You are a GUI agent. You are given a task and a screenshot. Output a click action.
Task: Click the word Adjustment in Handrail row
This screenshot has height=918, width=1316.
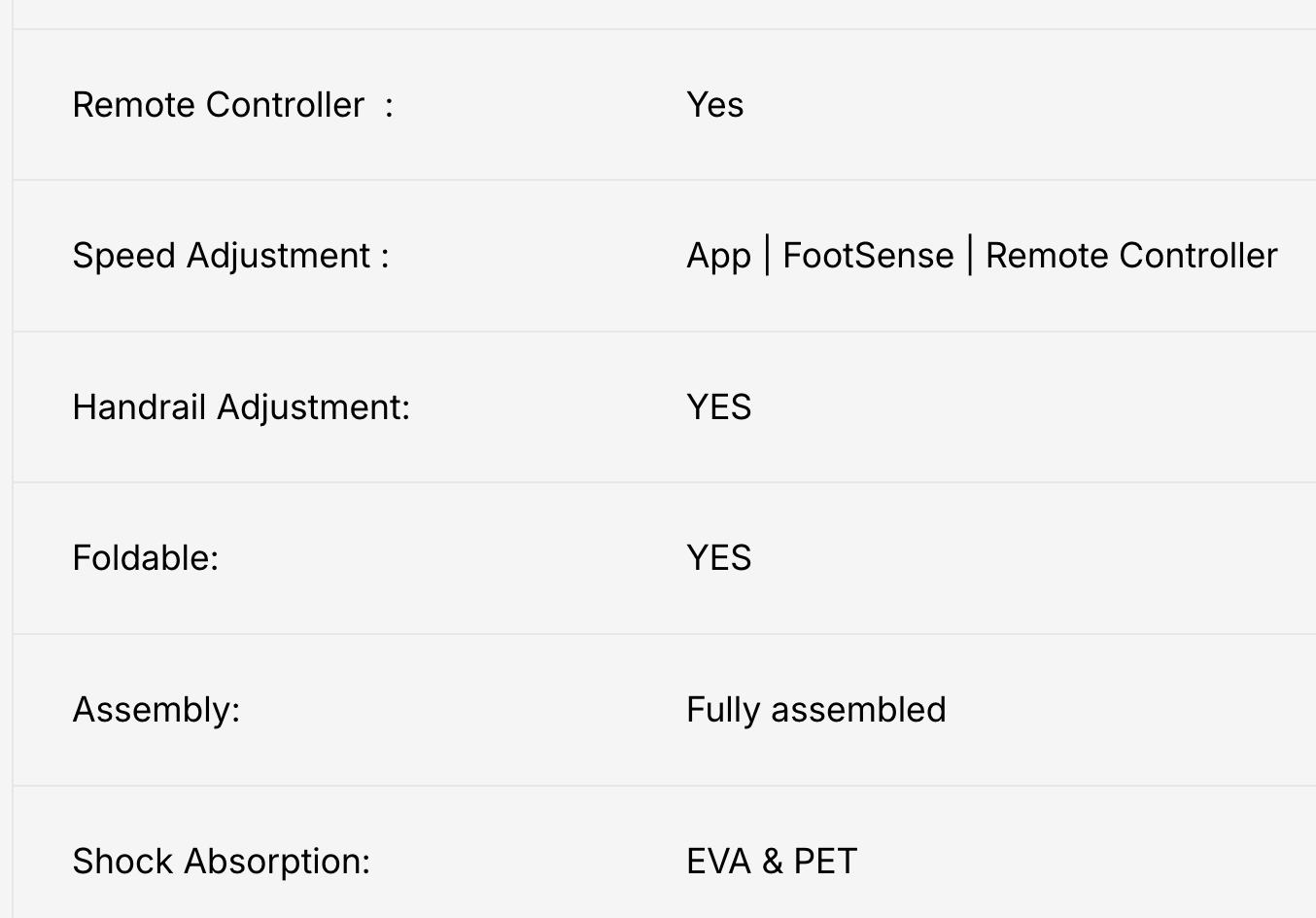pyautogui.click(x=312, y=407)
